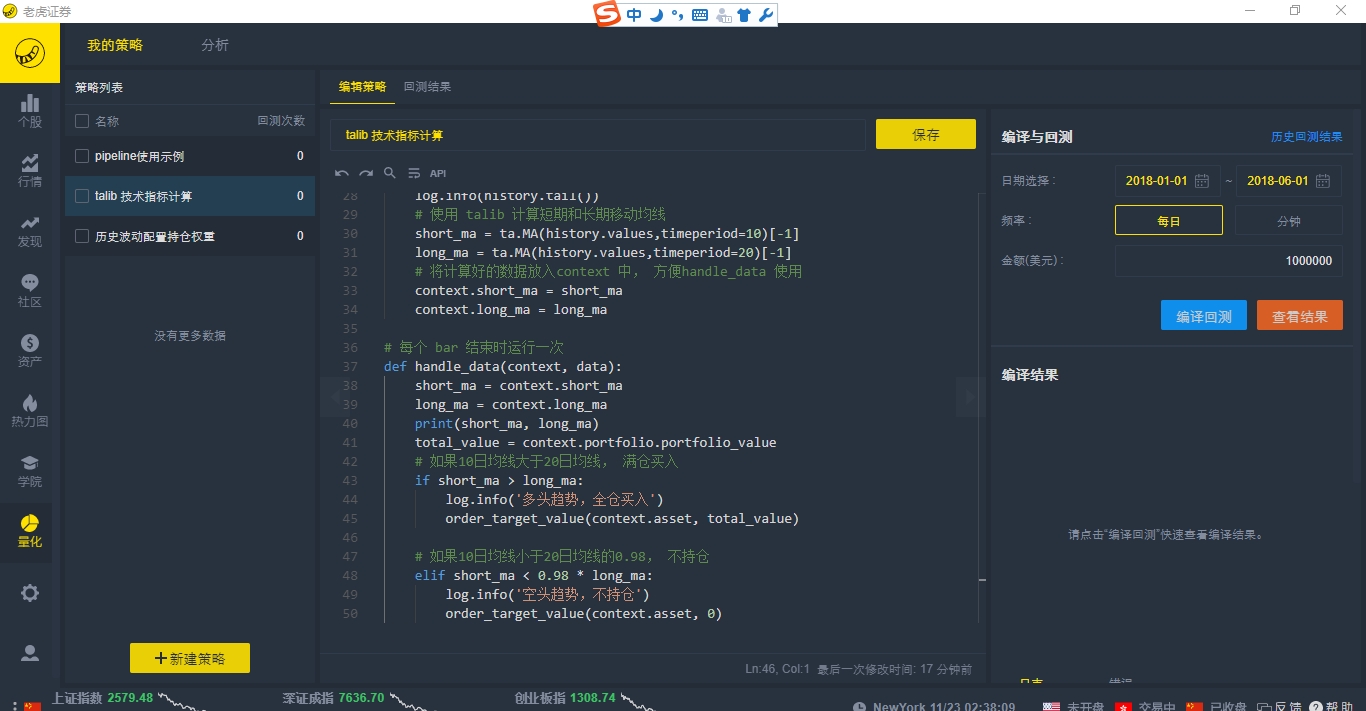Click the 金额 amount input field
The width and height of the screenshot is (1366, 711).
click(x=1228, y=261)
